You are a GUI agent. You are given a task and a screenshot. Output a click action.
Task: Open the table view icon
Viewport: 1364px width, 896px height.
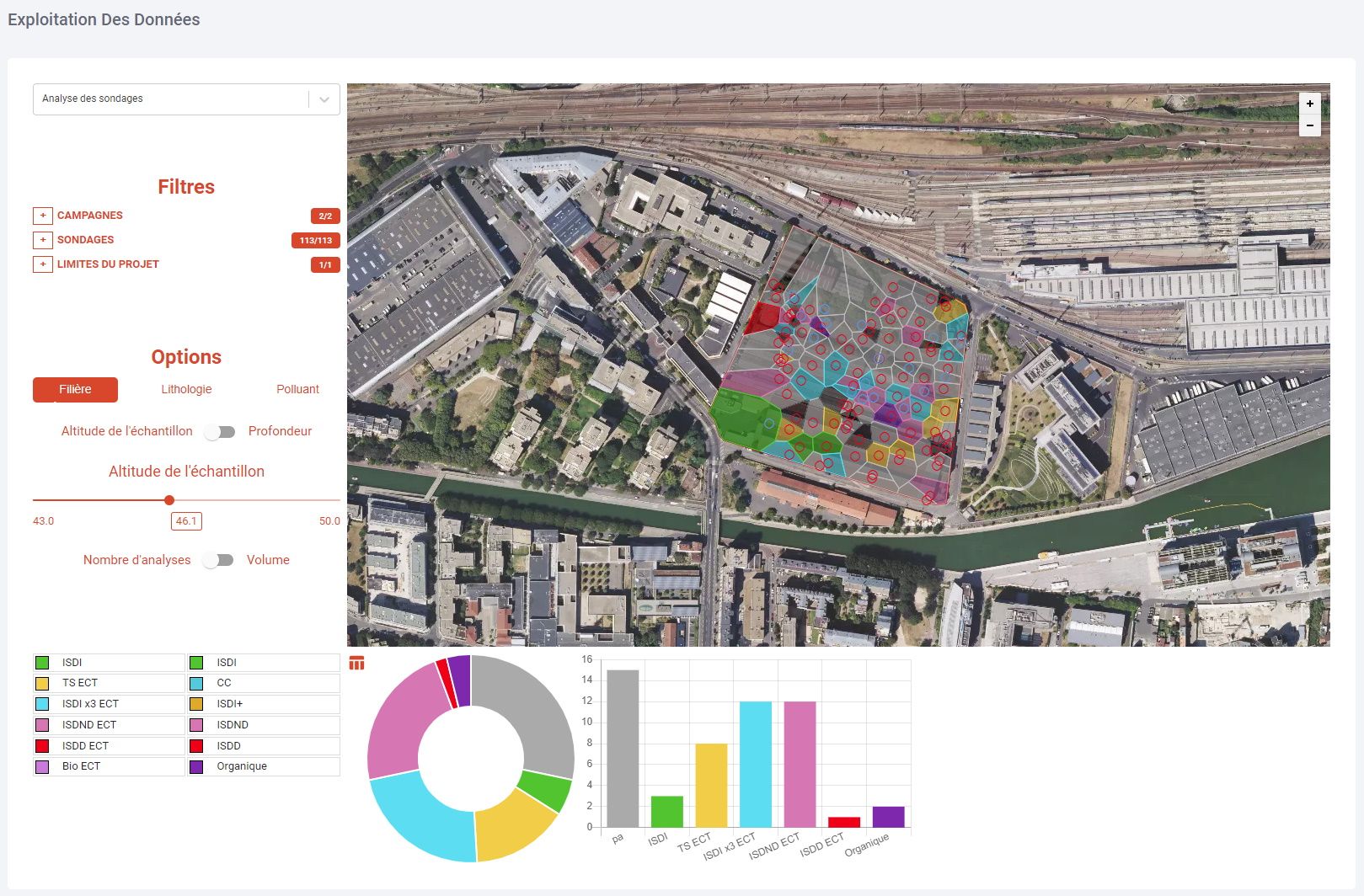[x=356, y=664]
